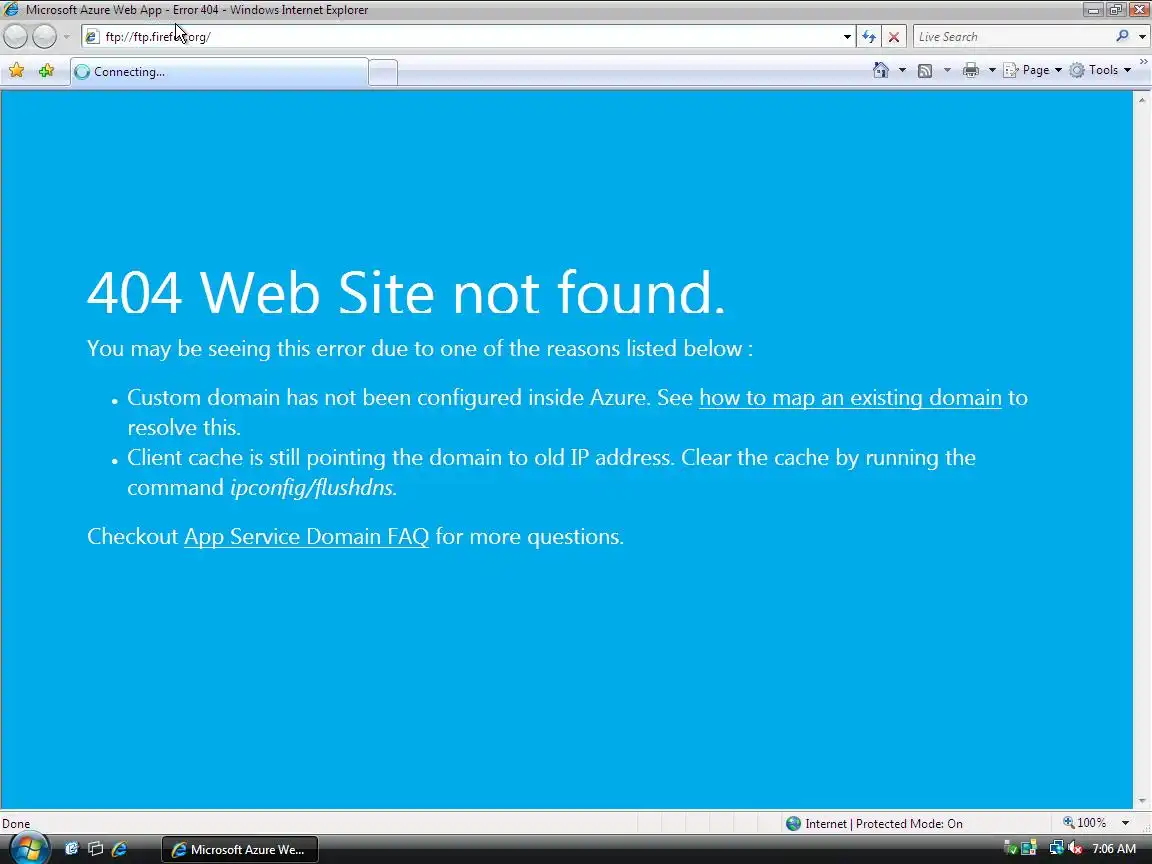Click the Switch between windows Quick Launch icon

tap(96, 849)
